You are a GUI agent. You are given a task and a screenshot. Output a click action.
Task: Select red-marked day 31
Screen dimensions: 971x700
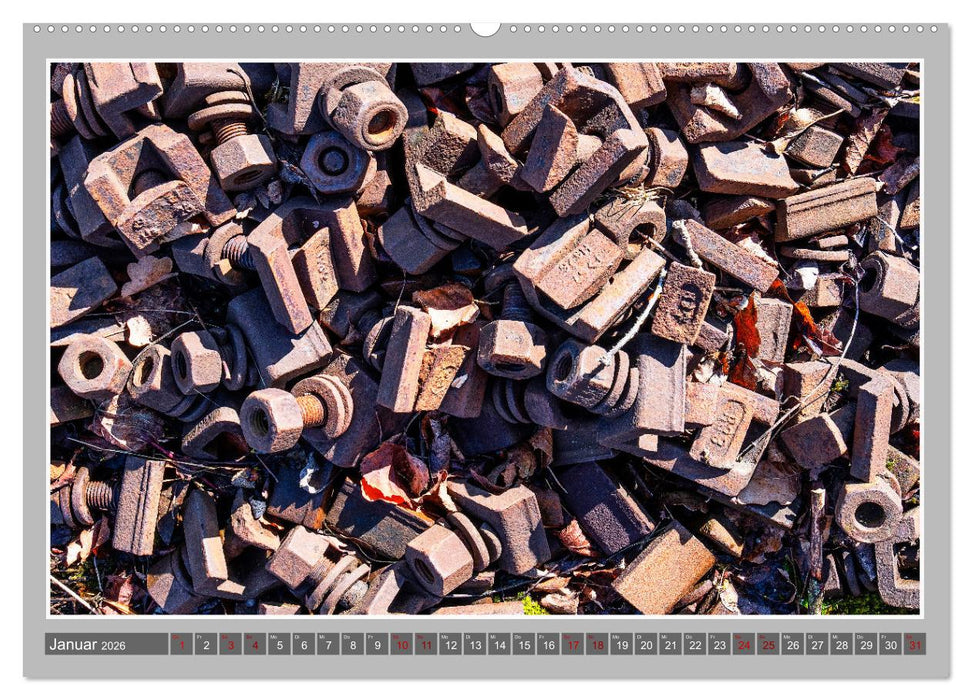tap(915, 645)
